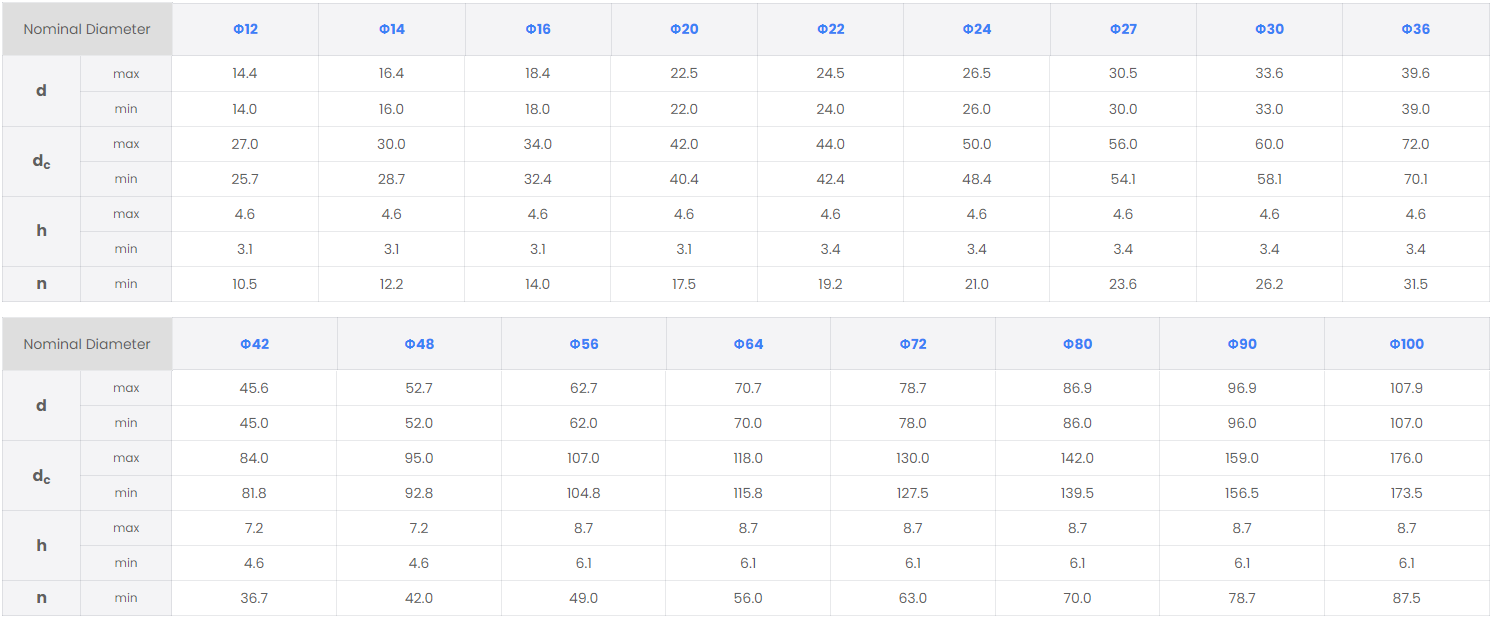Select the n min value 87.5 for Φ100

(1406, 599)
